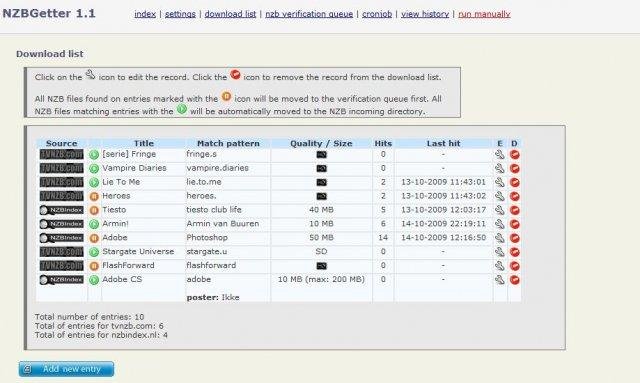Screen dimensions: 640x383
Task: Select the Vampire Diaries title
Action: click(x=134, y=168)
